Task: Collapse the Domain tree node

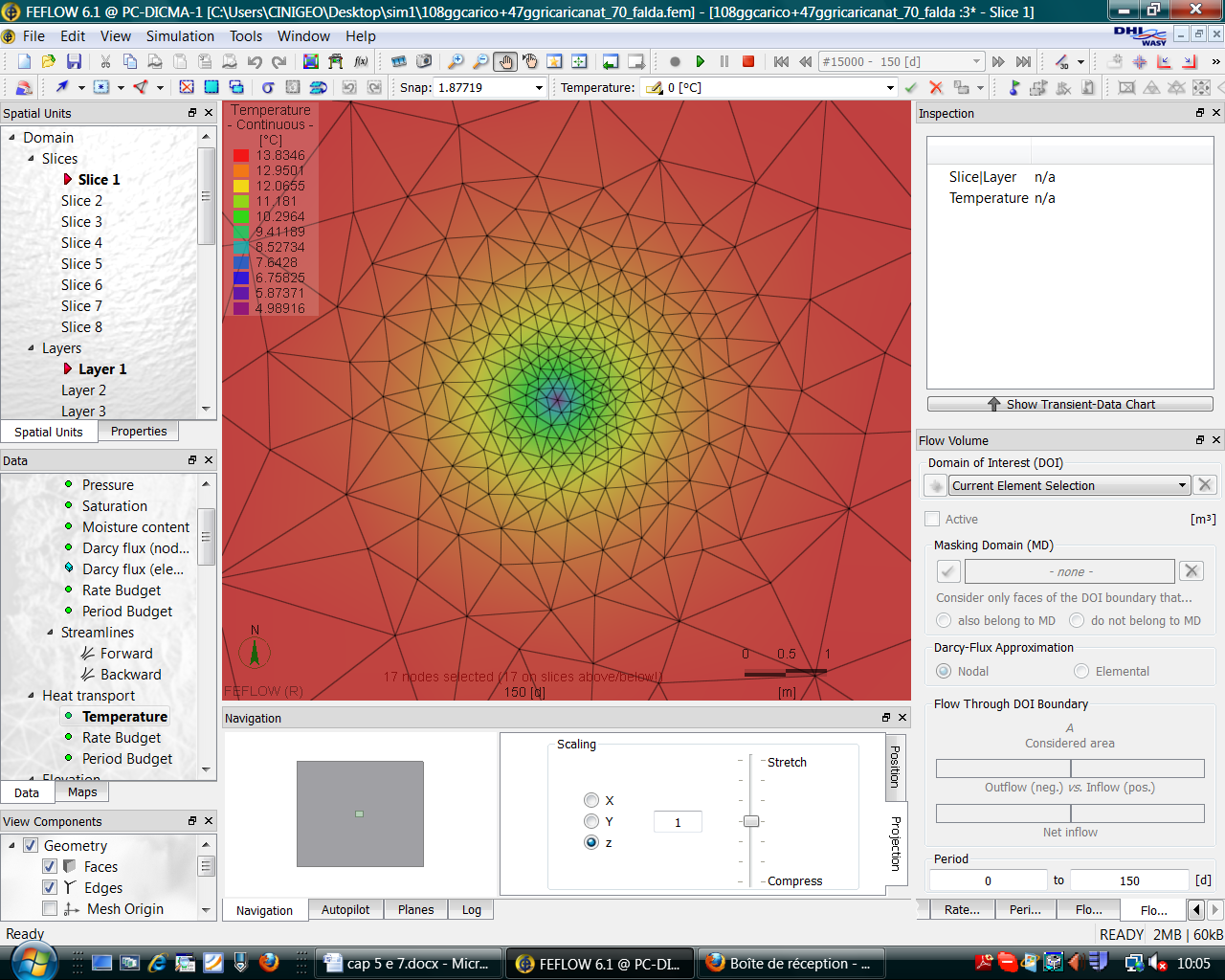Action: pos(11,137)
